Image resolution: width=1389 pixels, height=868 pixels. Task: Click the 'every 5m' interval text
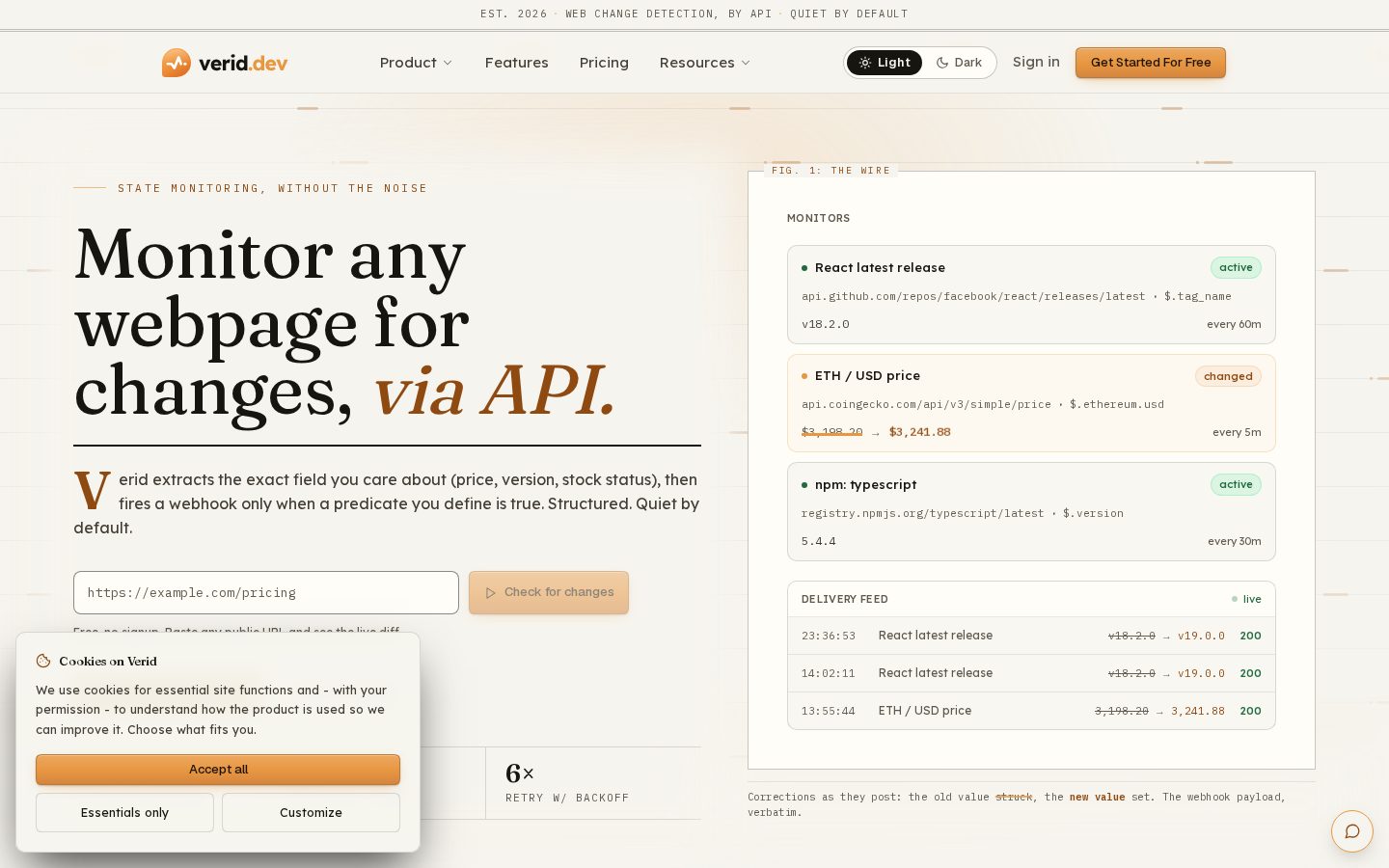tap(1237, 432)
